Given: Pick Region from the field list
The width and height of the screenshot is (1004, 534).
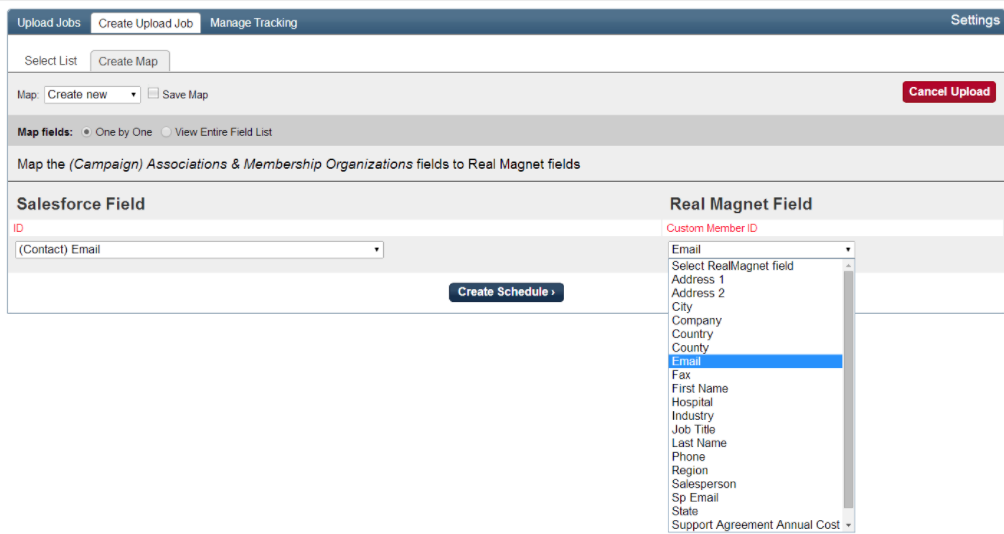Looking at the screenshot, I should (x=756, y=471).
